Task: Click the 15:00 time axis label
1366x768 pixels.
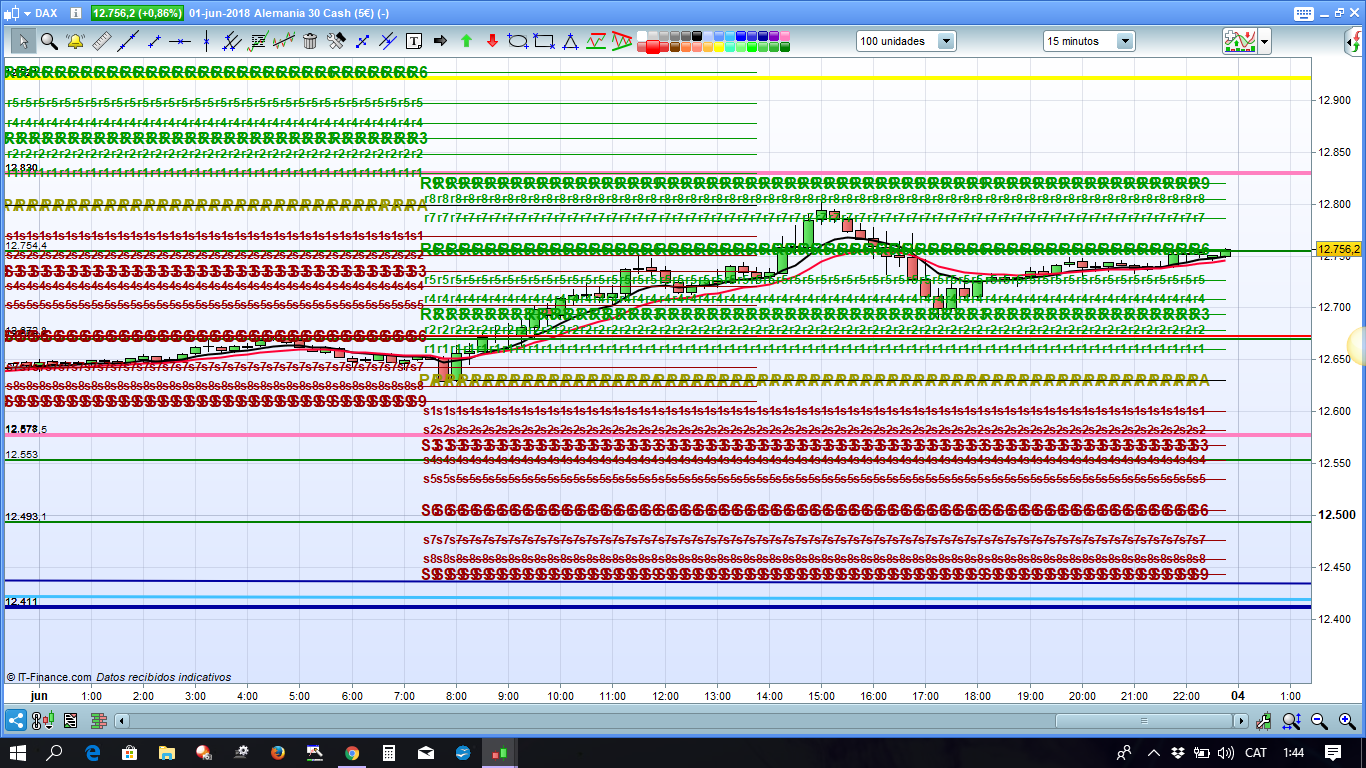Action: click(822, 696)
